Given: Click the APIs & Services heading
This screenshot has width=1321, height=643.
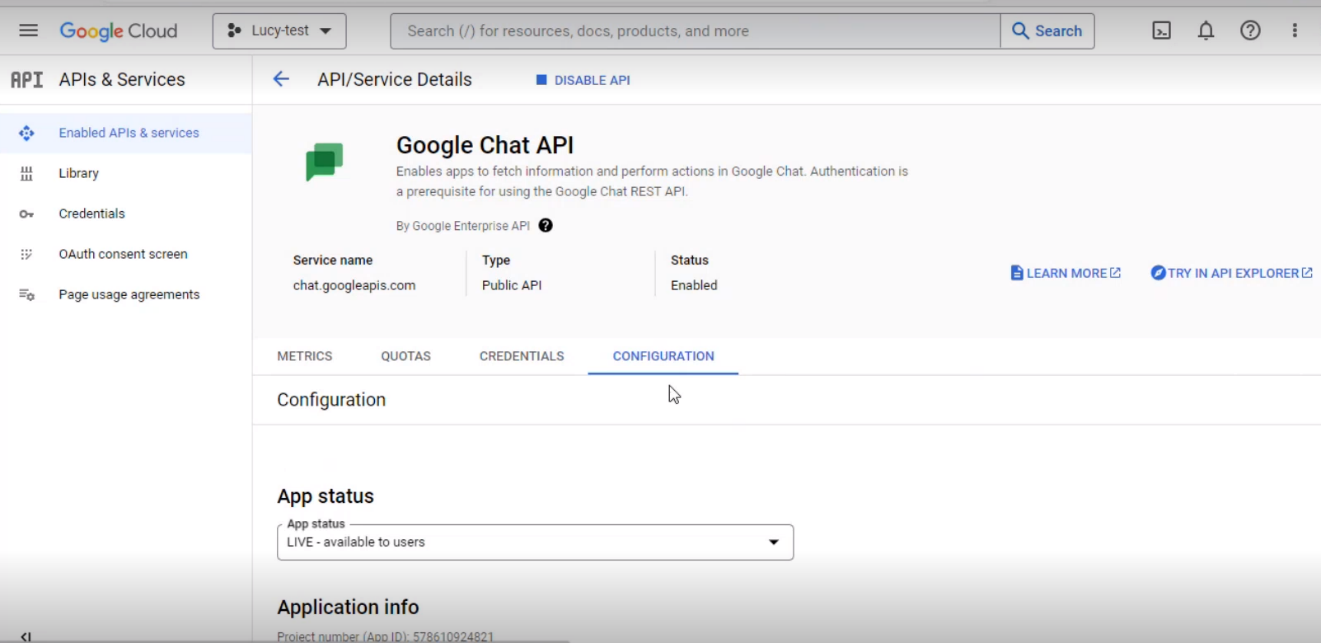Looking at the screenshot, I should (122, 80).
